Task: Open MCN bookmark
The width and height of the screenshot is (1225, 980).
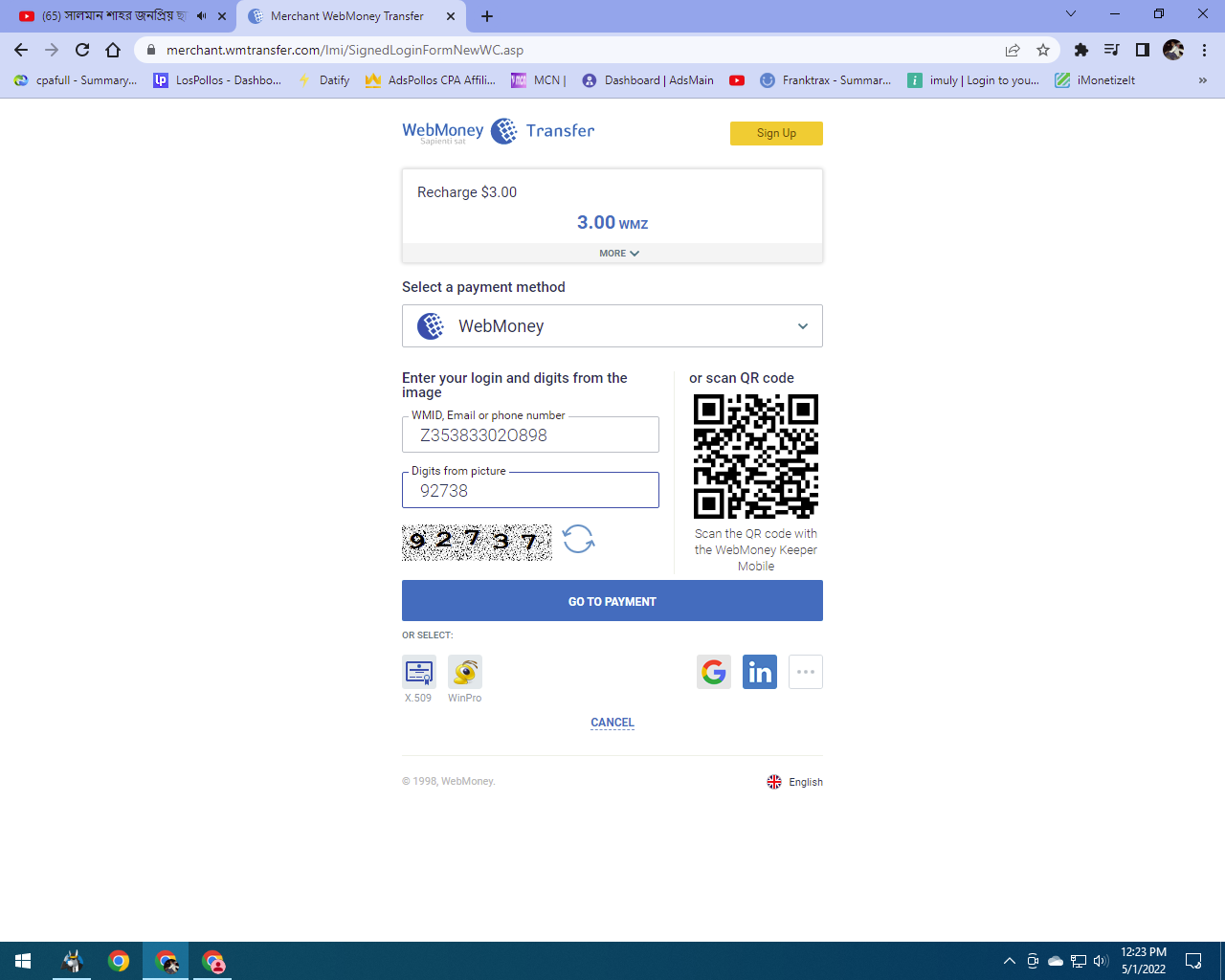Action: [x=539, y=80]
